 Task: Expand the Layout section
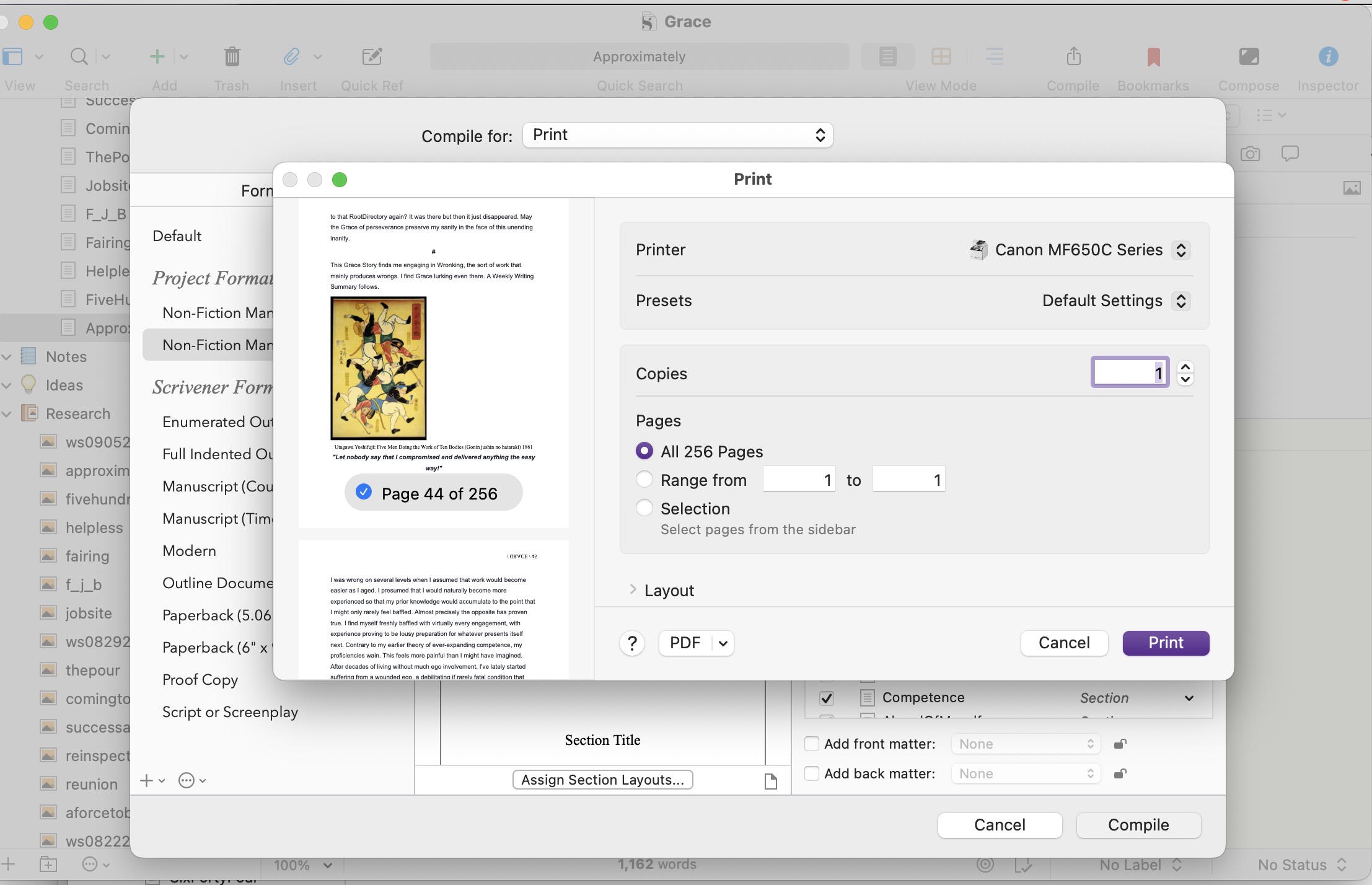point(633,589)
